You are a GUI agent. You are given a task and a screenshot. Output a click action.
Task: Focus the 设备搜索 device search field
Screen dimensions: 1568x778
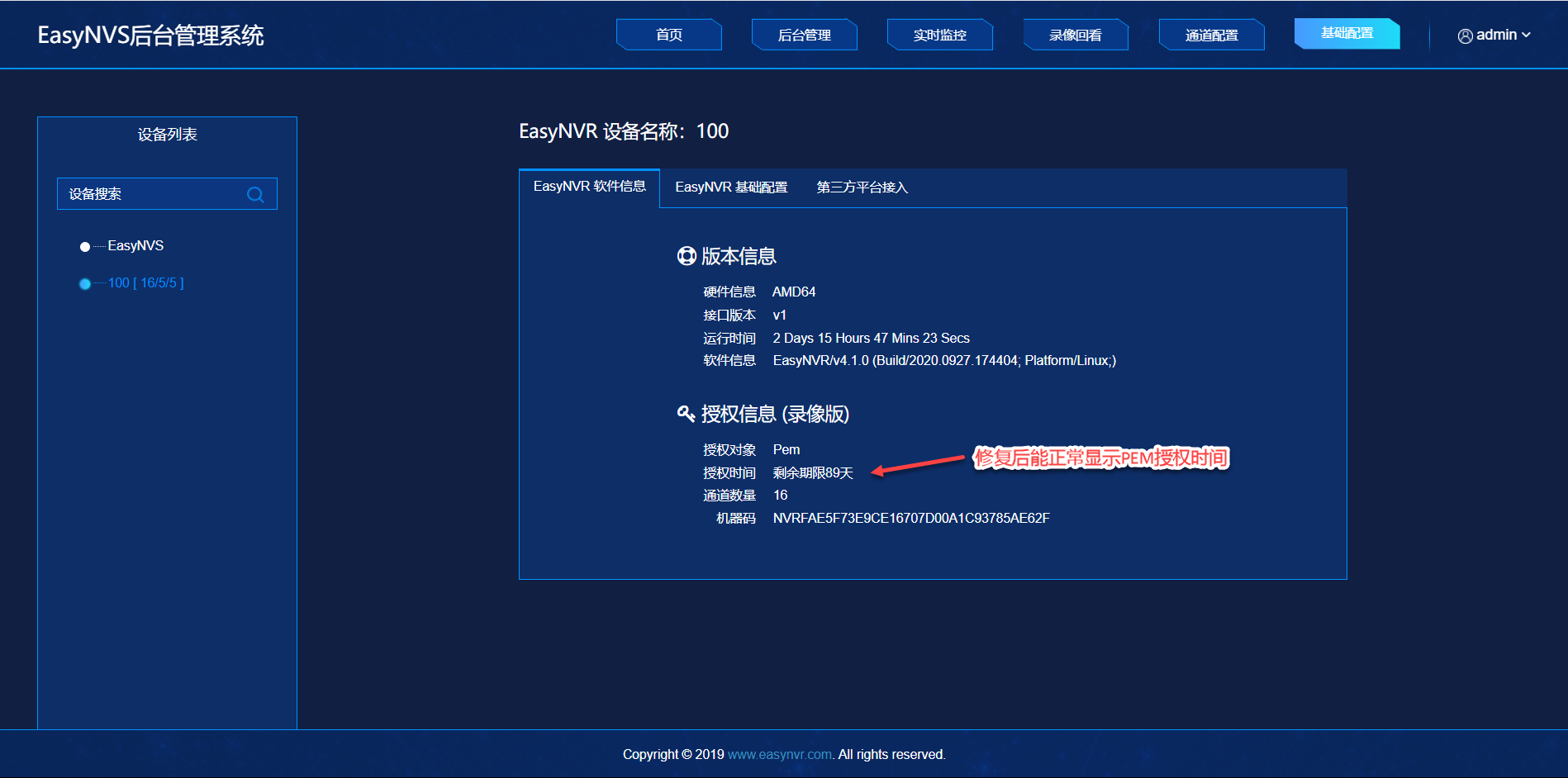tap(167, 194)
